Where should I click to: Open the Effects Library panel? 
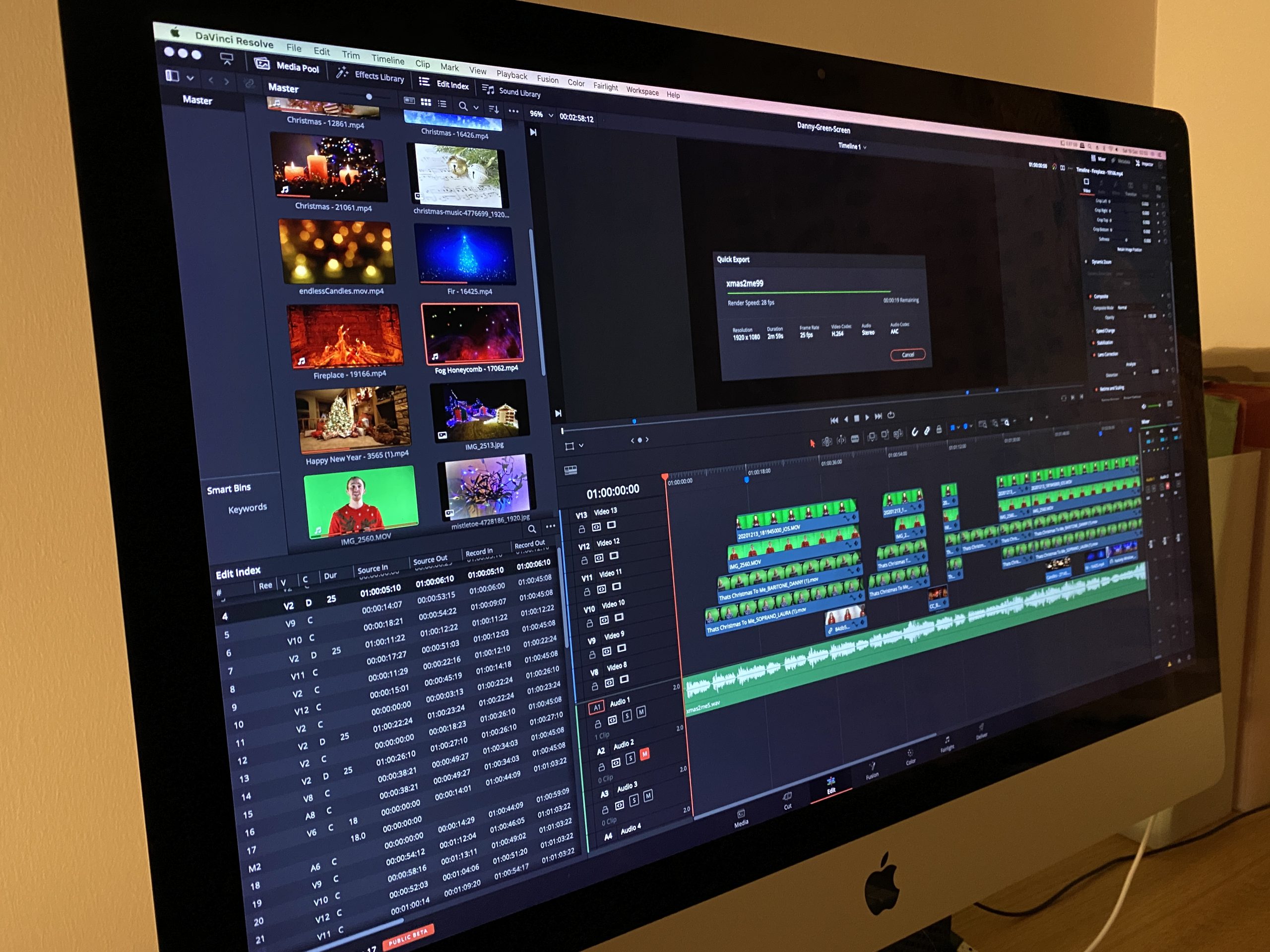point(370,75)
